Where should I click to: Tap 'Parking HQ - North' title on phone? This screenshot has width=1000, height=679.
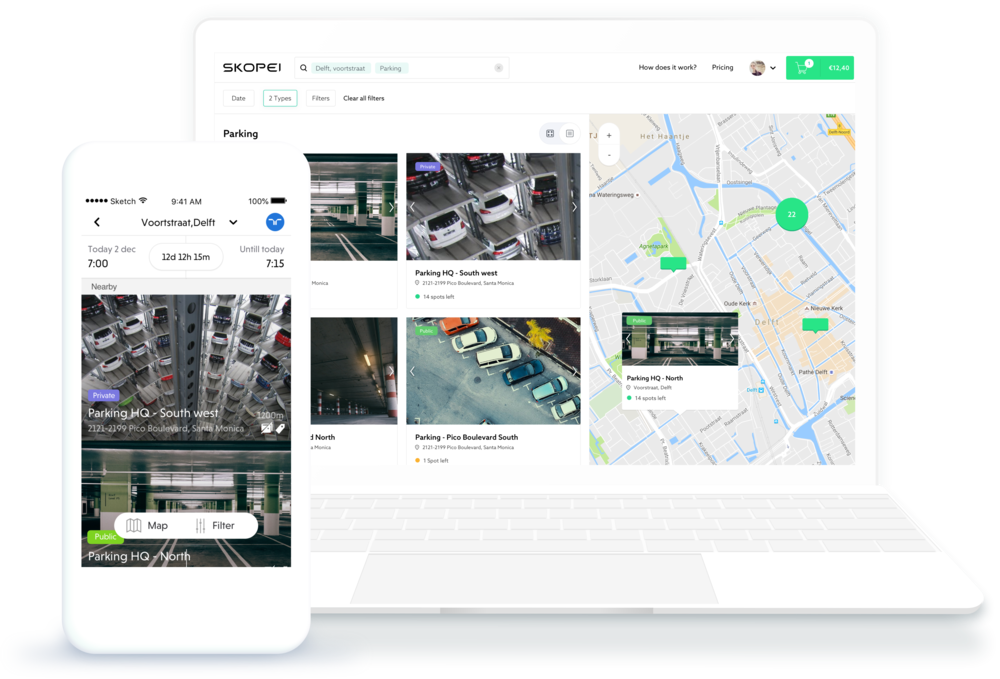139,556
